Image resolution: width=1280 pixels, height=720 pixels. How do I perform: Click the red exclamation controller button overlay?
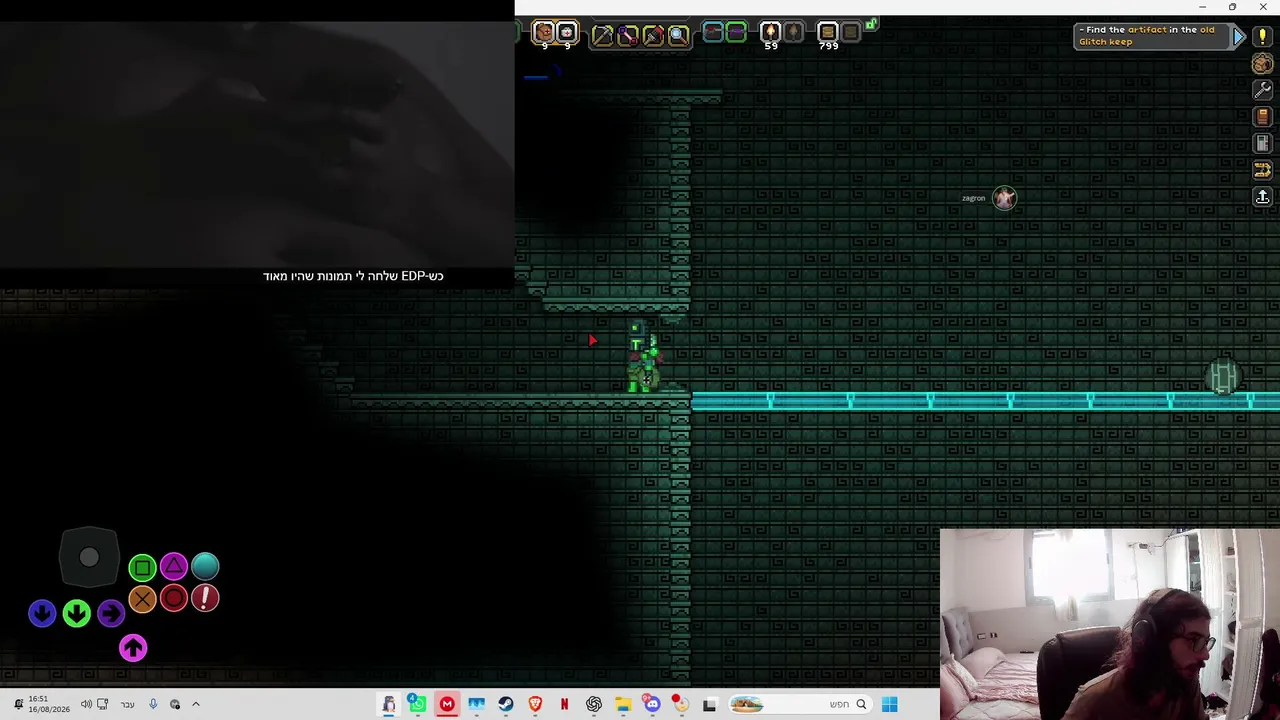205,599
